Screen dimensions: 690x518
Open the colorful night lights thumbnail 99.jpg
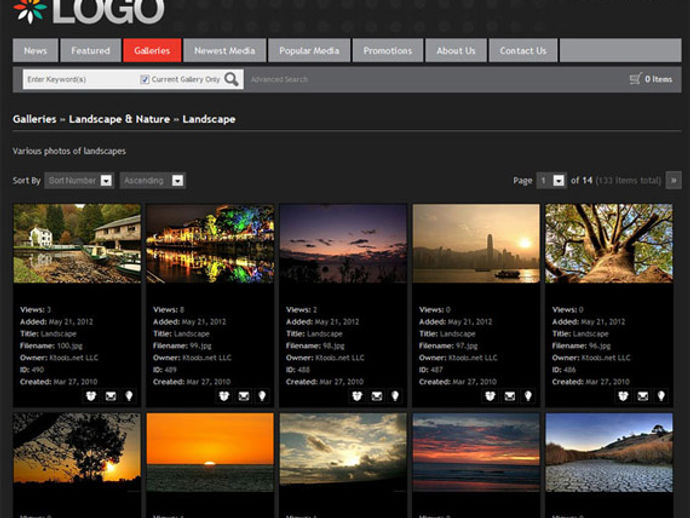(x=210, y=243)
